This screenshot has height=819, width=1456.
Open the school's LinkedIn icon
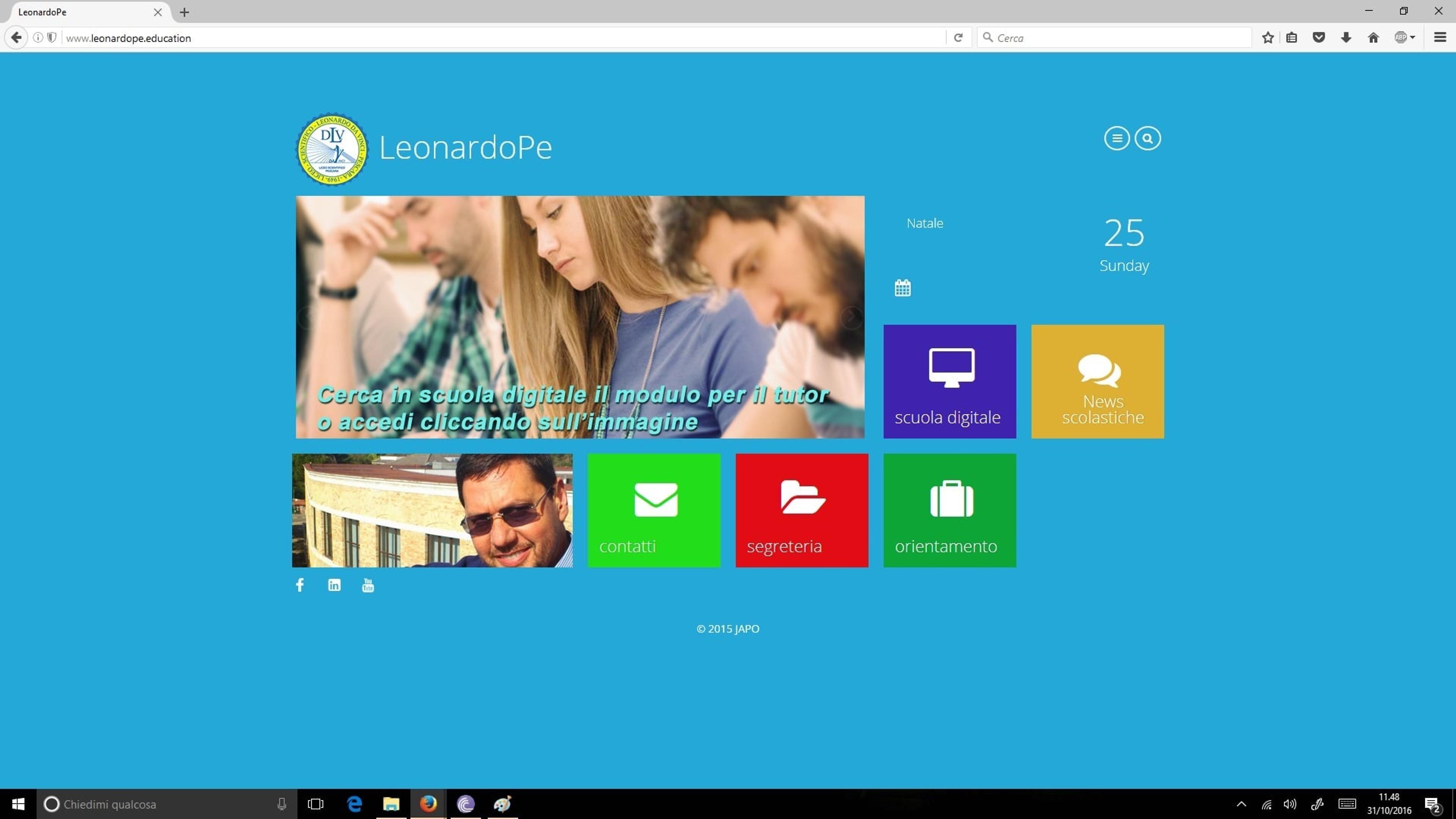click(334, 585)
